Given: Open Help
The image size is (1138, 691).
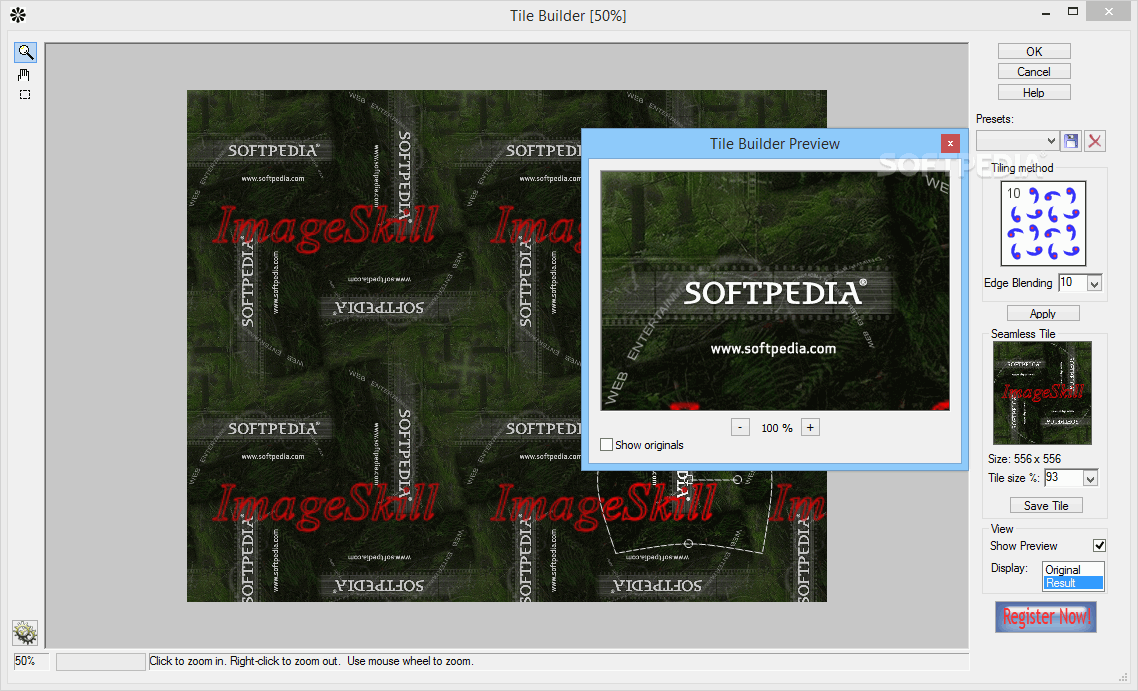Looking at the screenshot, I should coord(1033,92).
